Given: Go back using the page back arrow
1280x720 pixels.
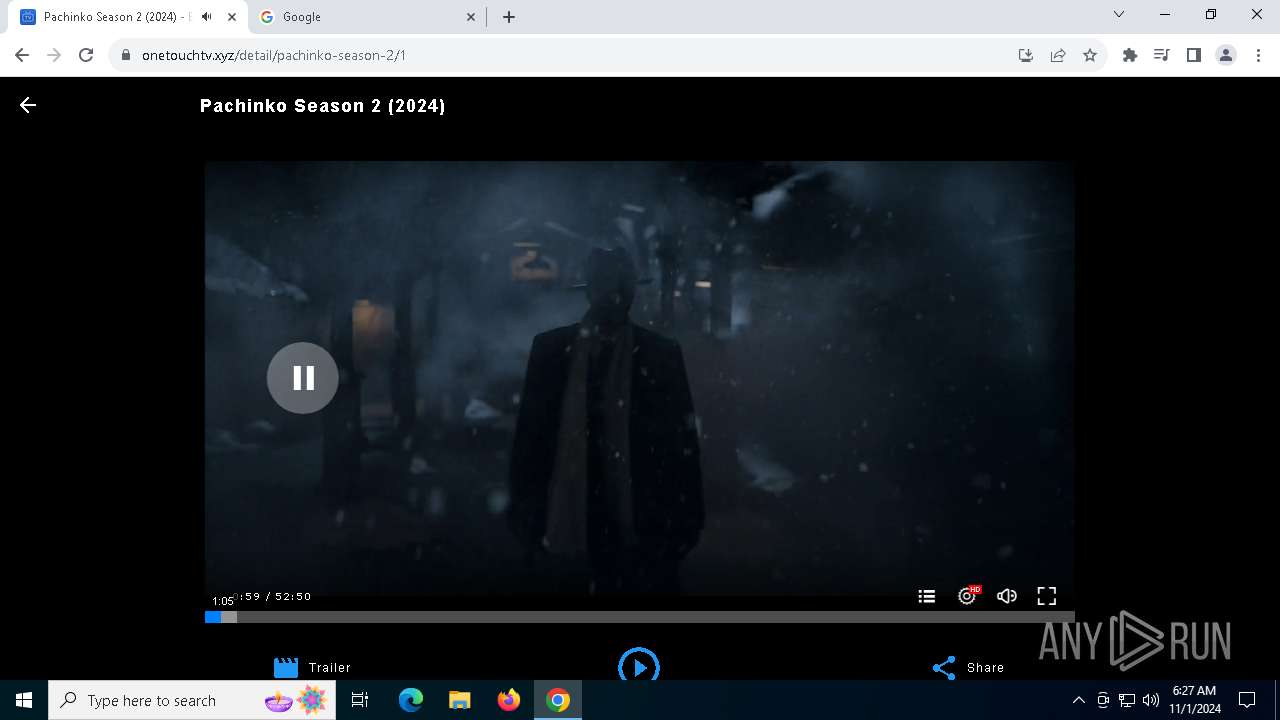Looking at the screenshot, I should 28,105.
